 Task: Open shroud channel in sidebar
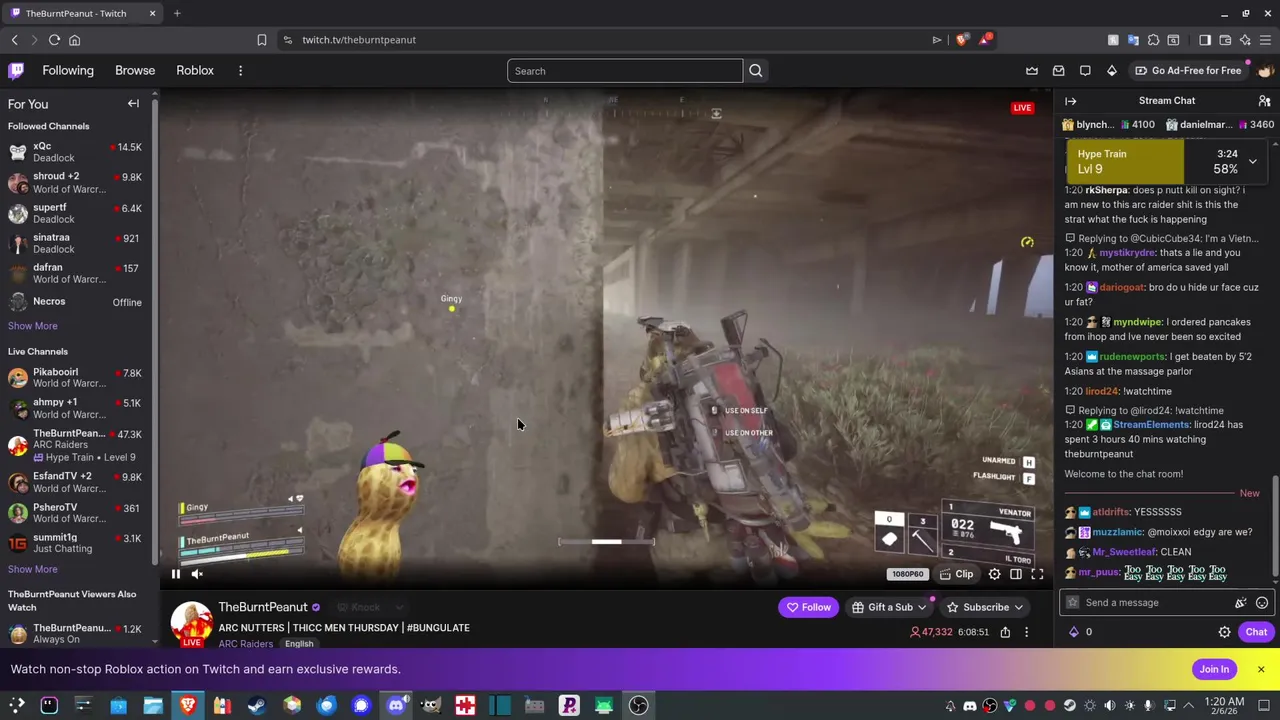tap(76, 183)
